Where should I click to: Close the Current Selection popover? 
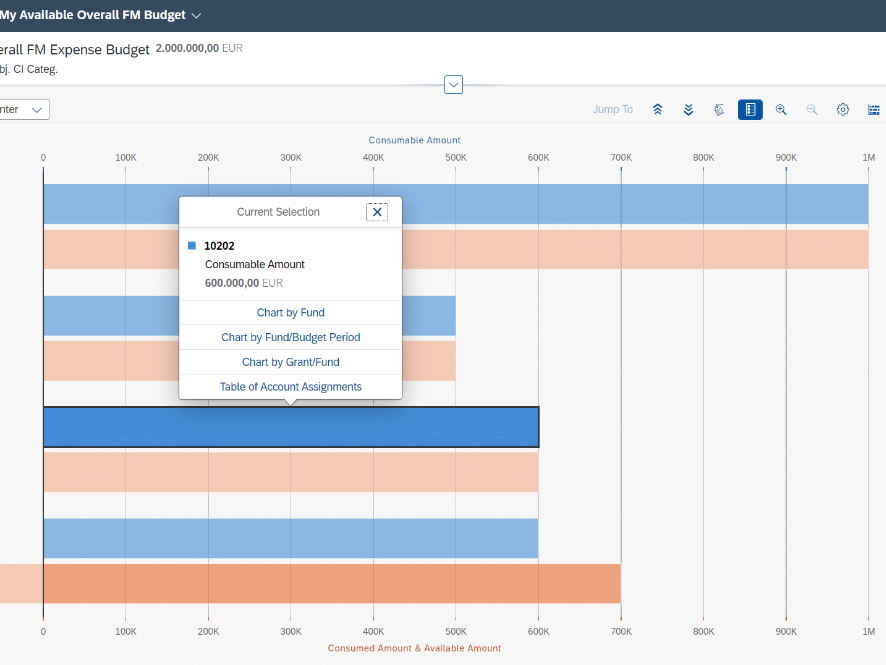(377, 212)
